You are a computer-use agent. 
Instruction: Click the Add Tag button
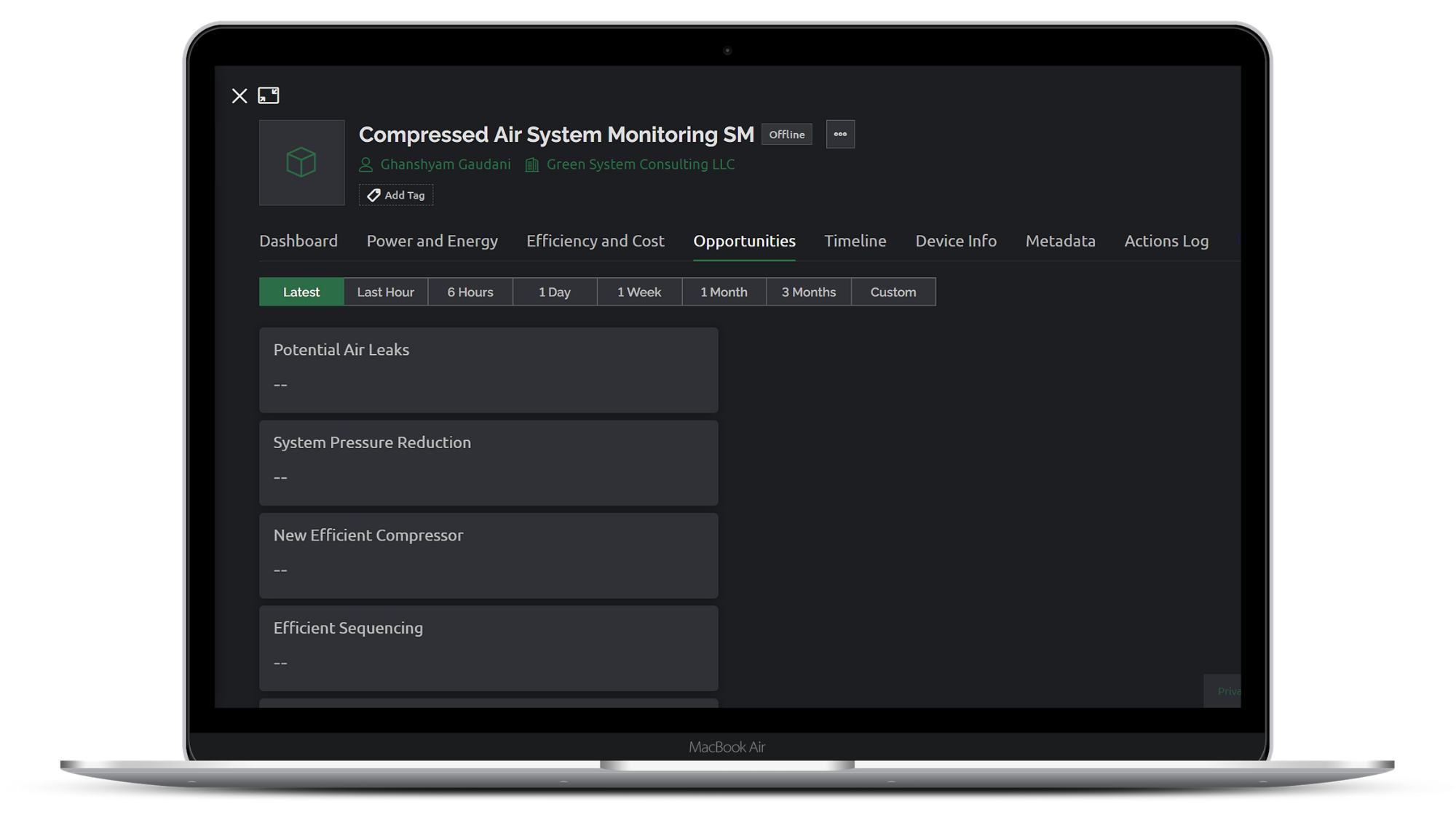(396, 195)
